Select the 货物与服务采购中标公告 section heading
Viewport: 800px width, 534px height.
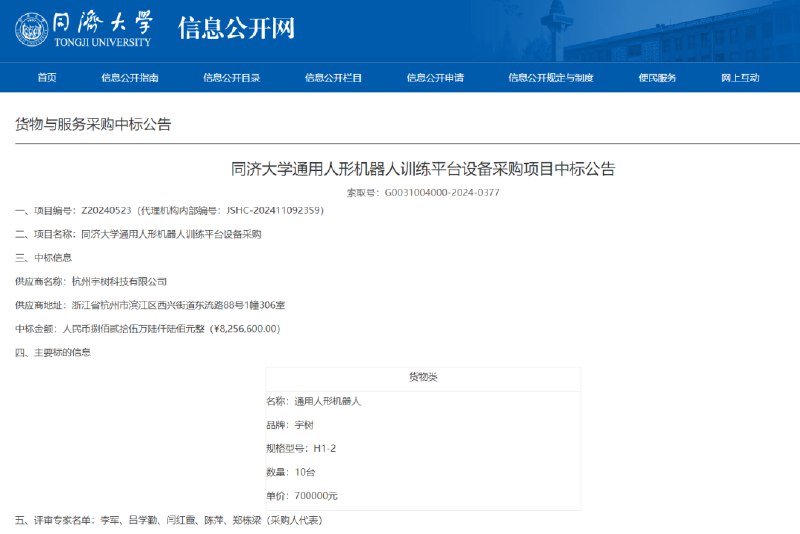point(93,124)
